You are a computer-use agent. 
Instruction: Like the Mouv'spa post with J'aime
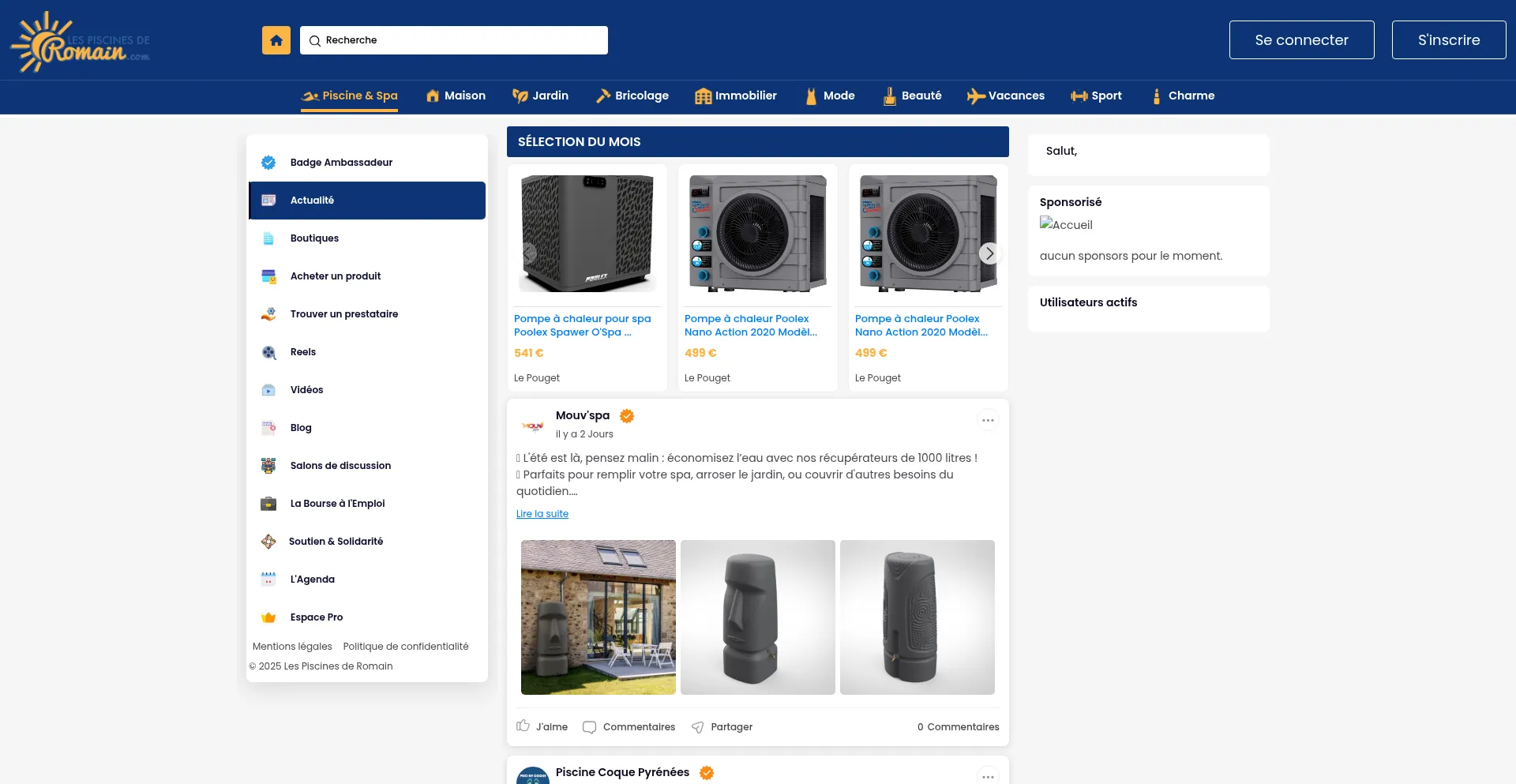[x=542, y=727]
